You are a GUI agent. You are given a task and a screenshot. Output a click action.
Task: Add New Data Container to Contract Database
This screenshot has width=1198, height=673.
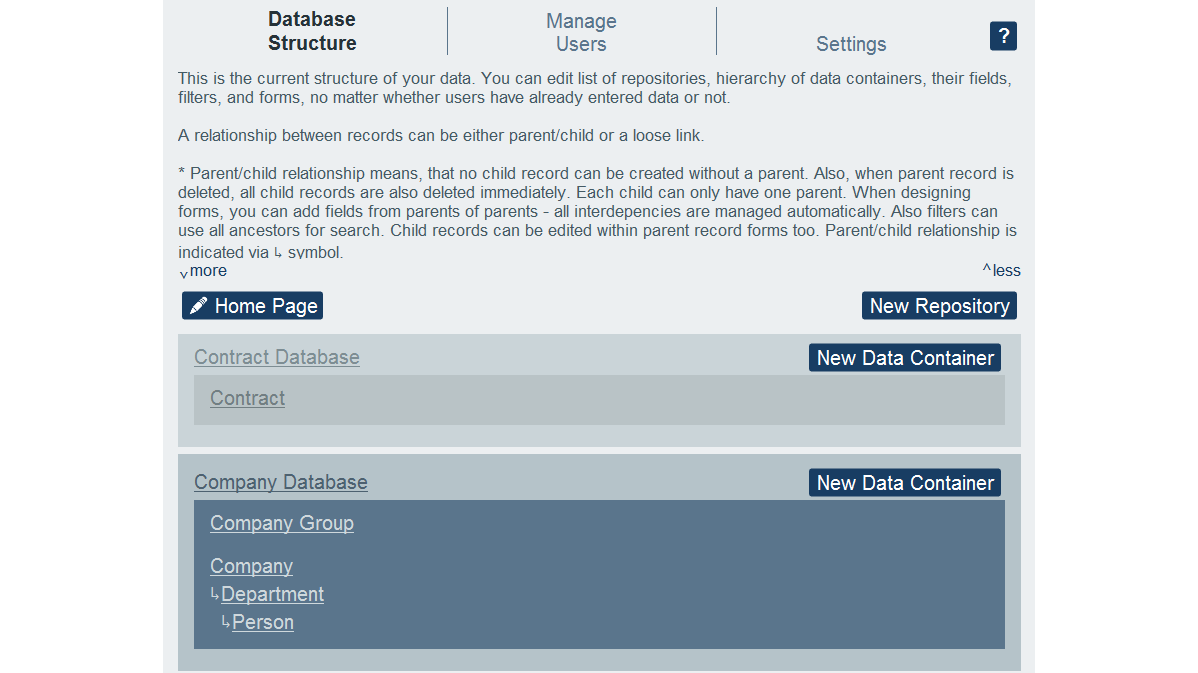(x=904, y=357)
